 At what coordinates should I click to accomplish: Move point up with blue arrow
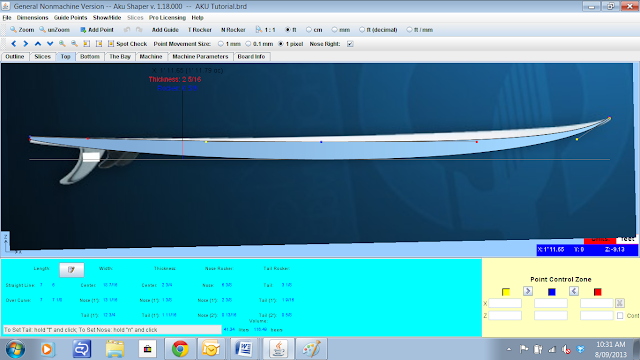[38, 44]
